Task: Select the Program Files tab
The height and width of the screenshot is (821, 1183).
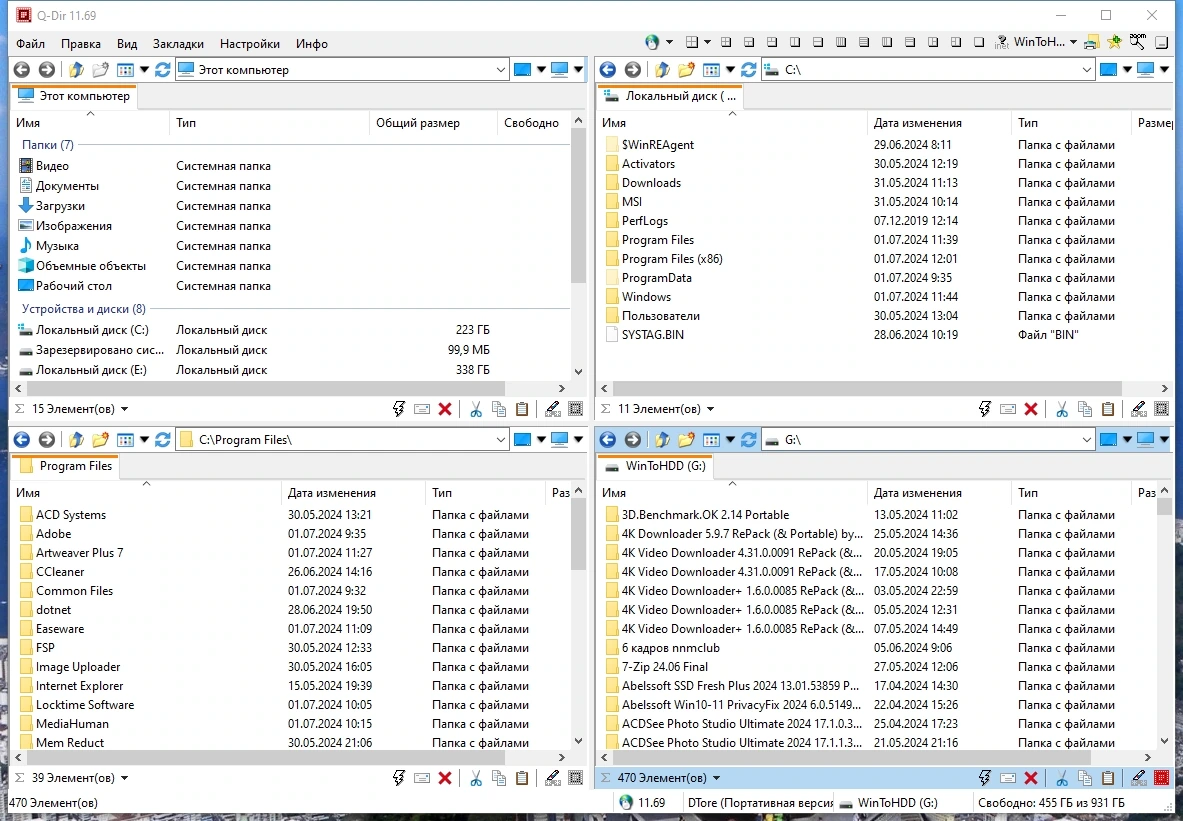Action: 66,466
